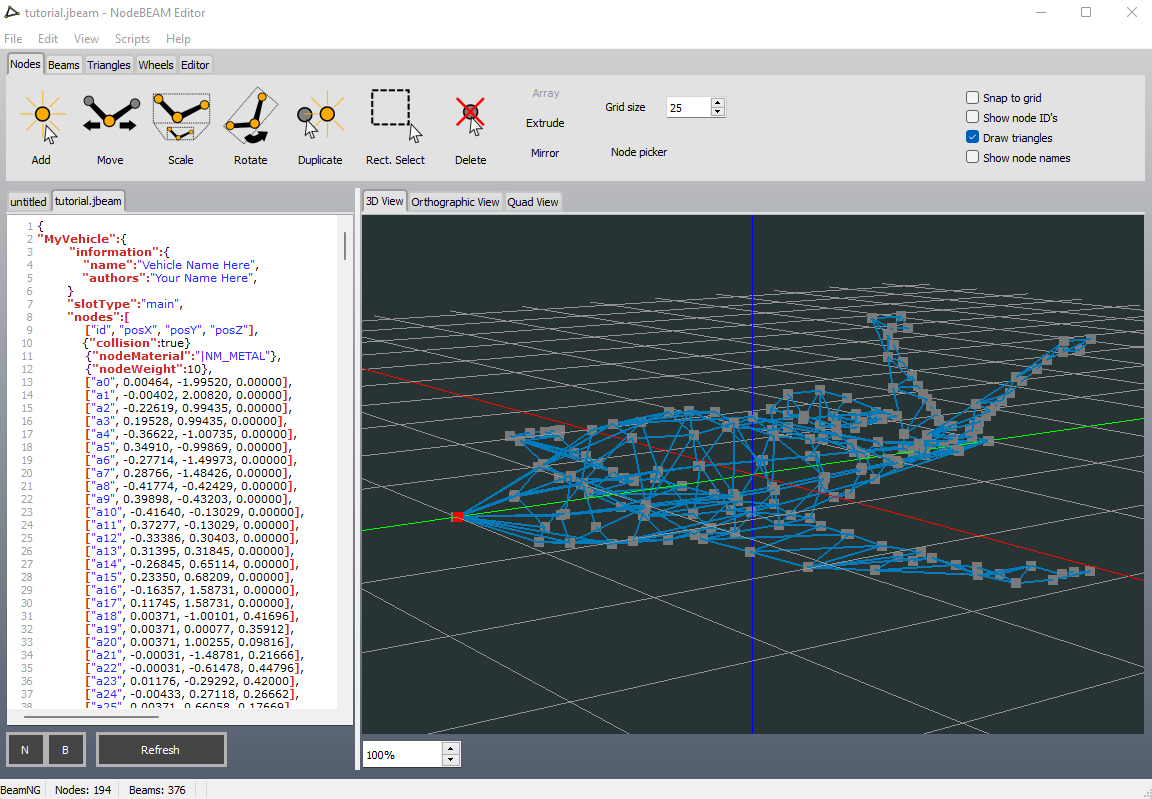Click the "MyVehicle" line in the code
The width and height of the screenshot is (1152, 799).
click(x=82, y=239)
